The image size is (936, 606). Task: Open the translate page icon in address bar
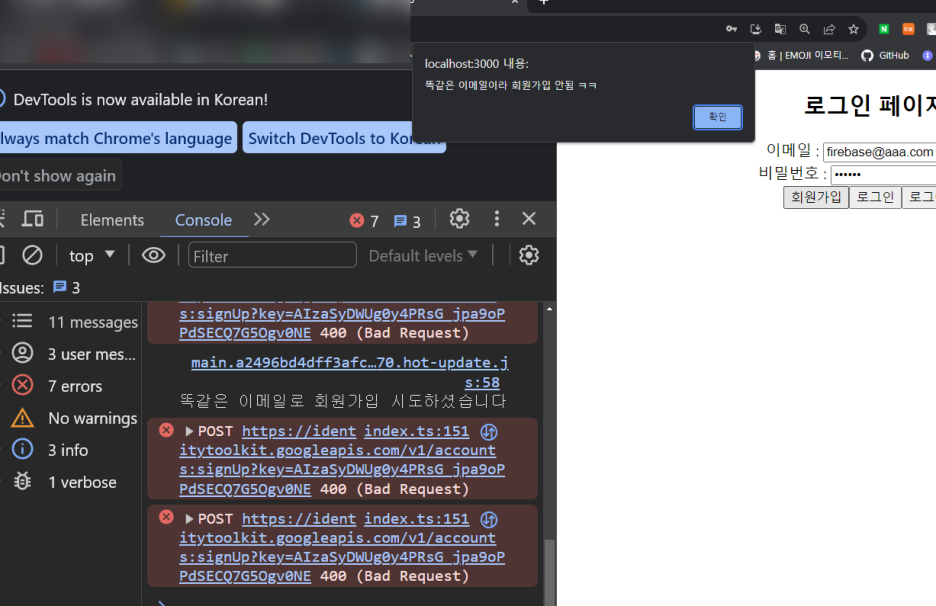click(780, 29)
